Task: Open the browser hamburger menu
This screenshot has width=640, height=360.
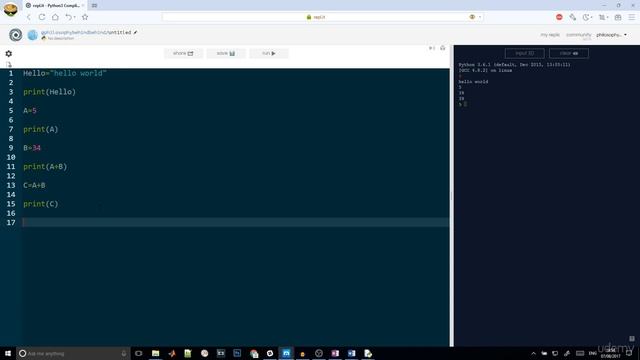Action: pos(631,17)
